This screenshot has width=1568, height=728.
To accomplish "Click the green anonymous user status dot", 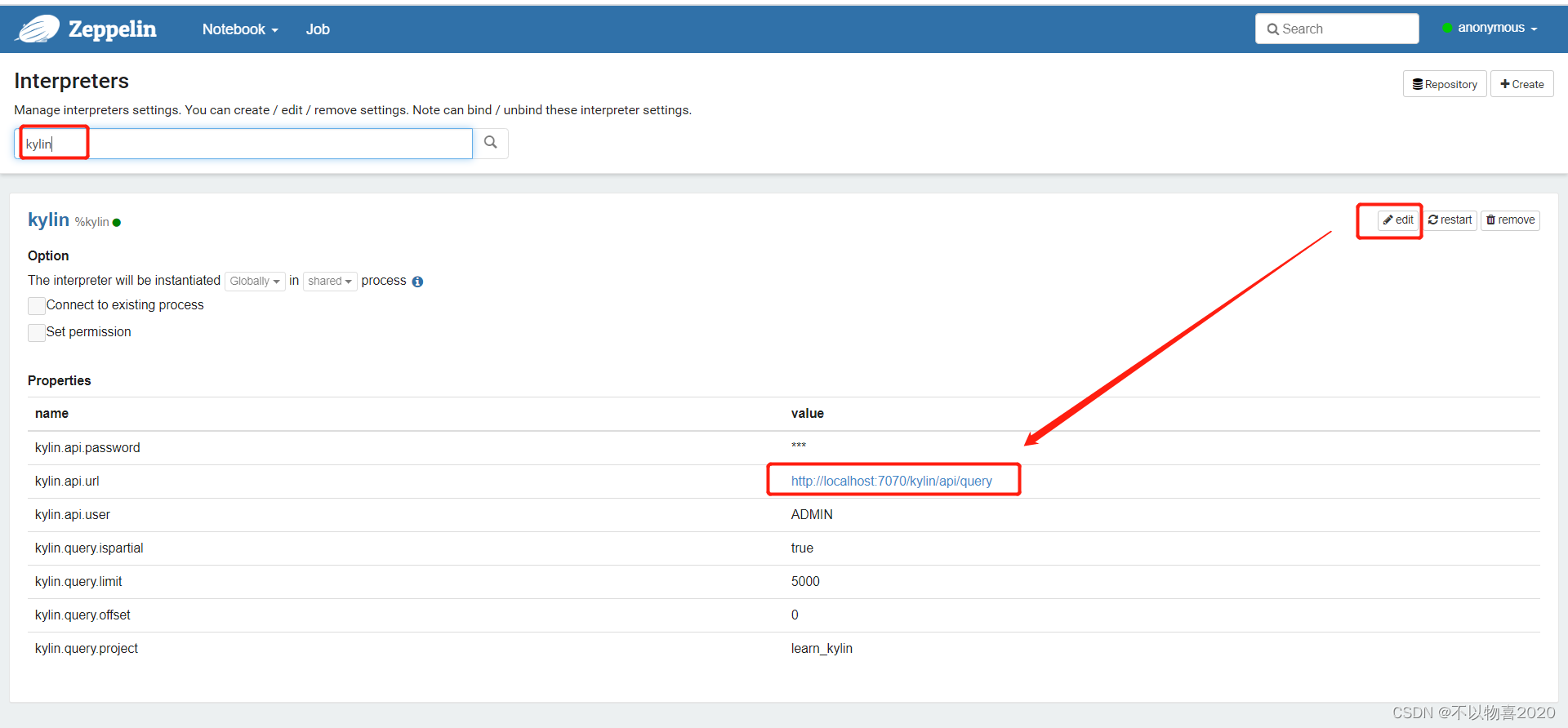I will pyautogui.click(x=1447, y=28).
